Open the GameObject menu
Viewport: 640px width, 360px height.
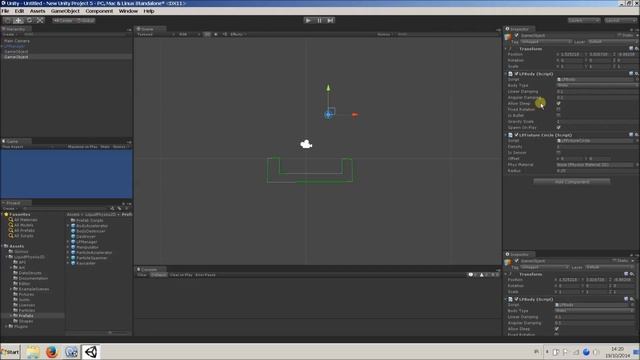[65, 11]
